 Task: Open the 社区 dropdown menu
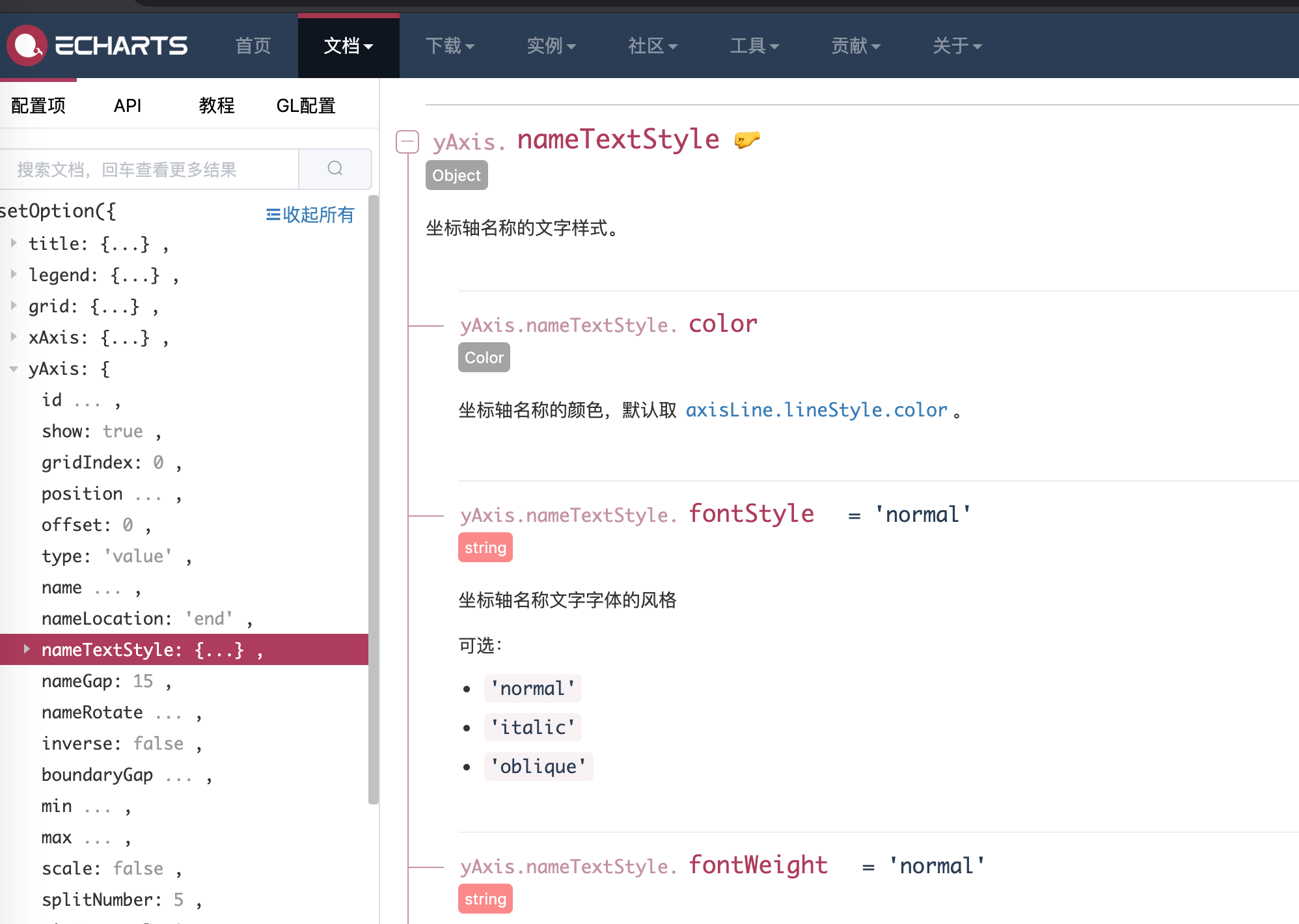click(x=653, y=46)
